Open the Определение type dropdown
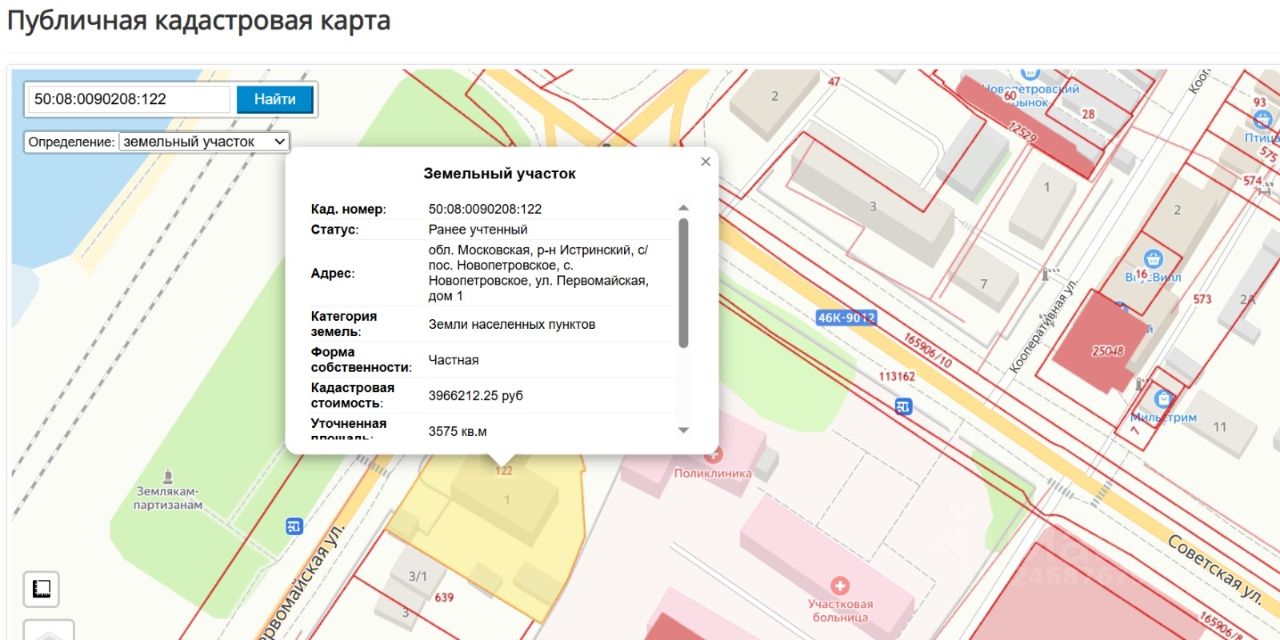Image resolution: width=1280 pixels, height=640 pixels. (x=204, y=142)
